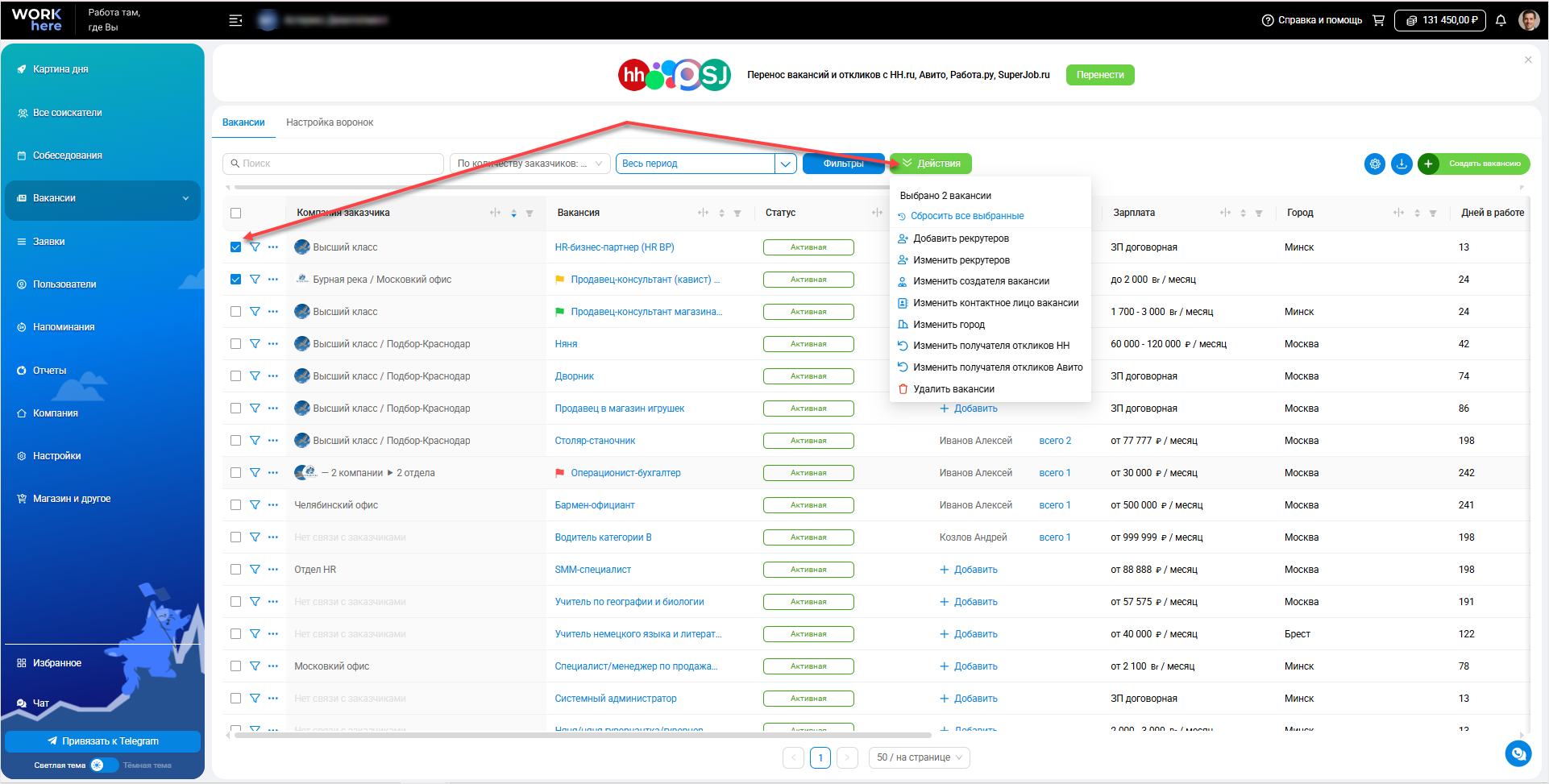Sort by Город column
Viewport: 1549px width, 784px height.
(x=1417, y=214)
